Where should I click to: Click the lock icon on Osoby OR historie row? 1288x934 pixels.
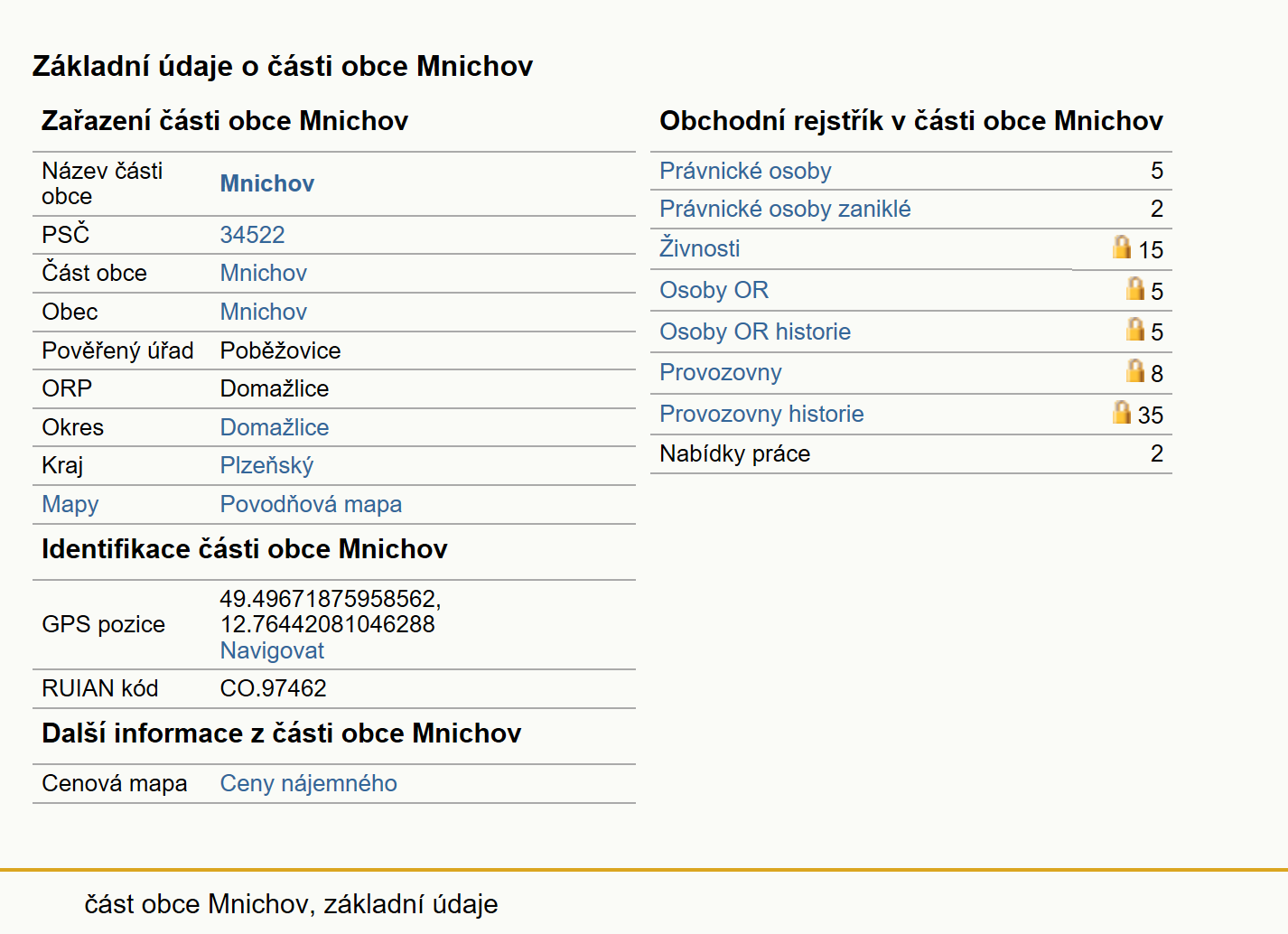1135,329
